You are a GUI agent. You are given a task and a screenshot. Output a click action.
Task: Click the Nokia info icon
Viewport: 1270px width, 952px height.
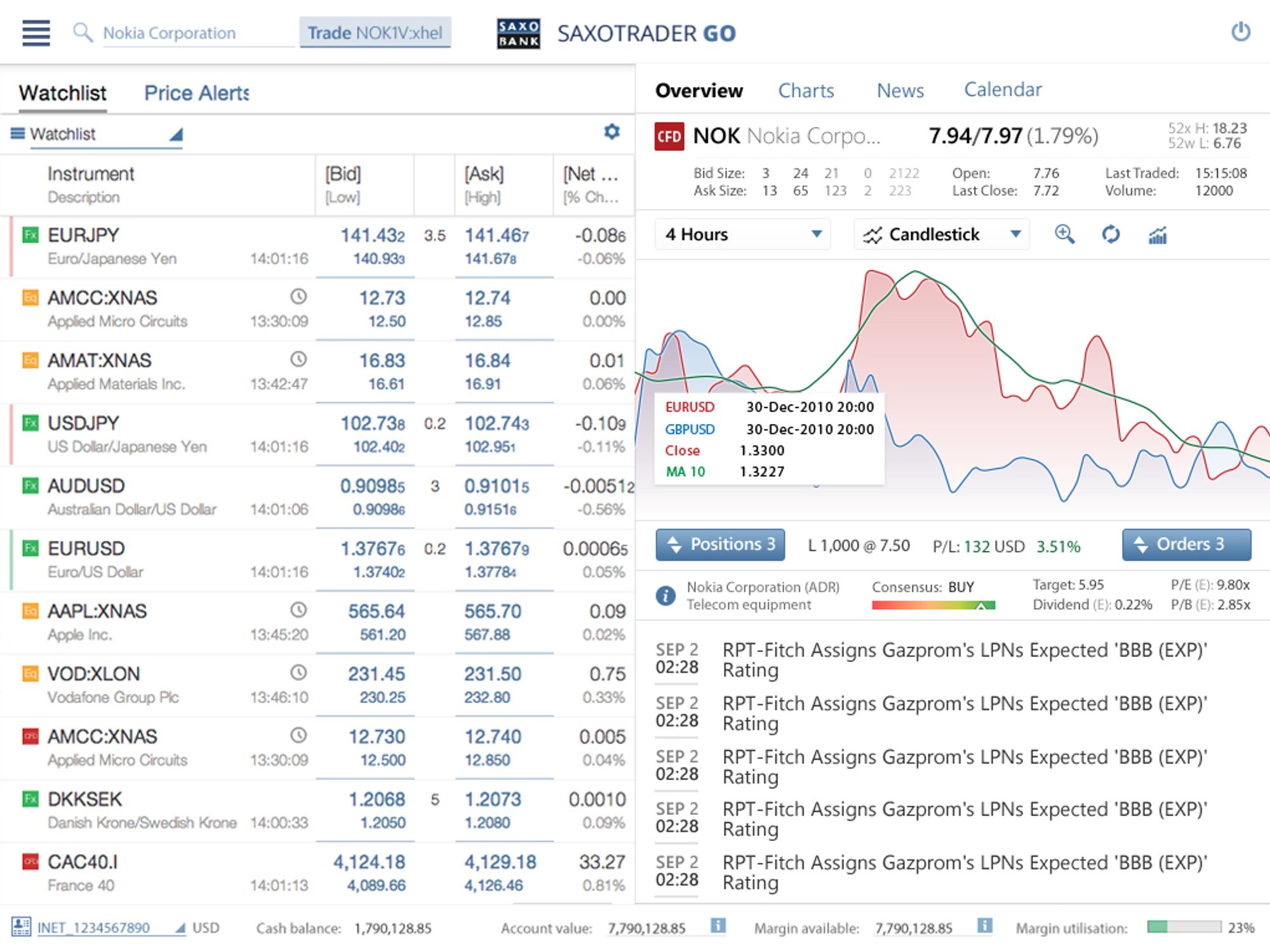tap(665, 595)
